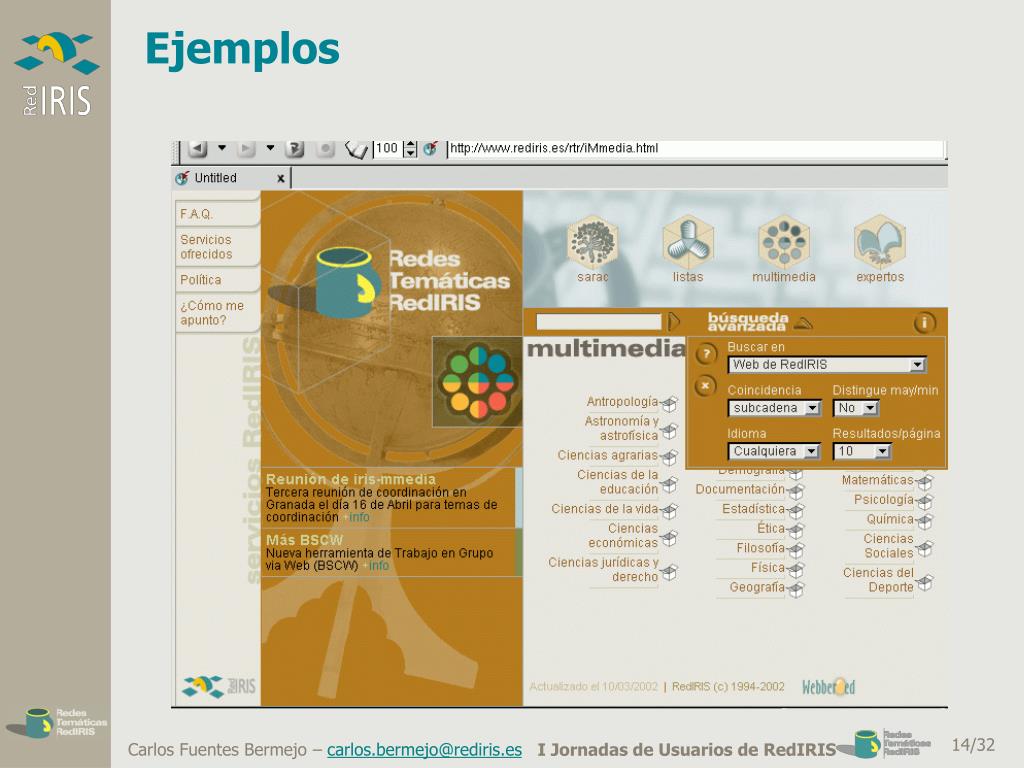1024x768 pixels.
Task: Click the RedIRIS logo in page footer
Action: pyautogui.click(x=219, y=686)
